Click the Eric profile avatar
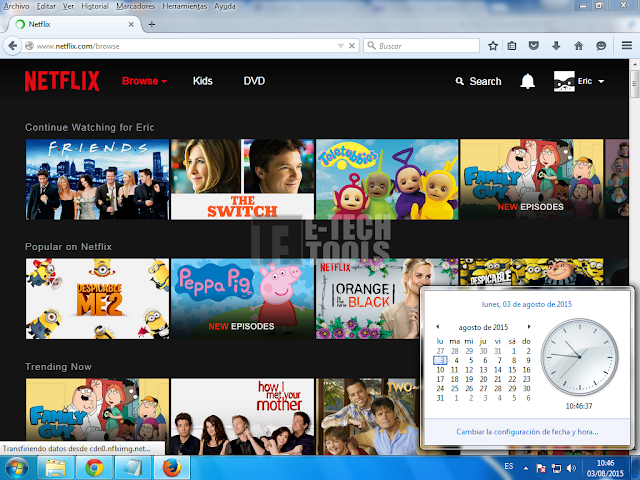 pos(564,81)
